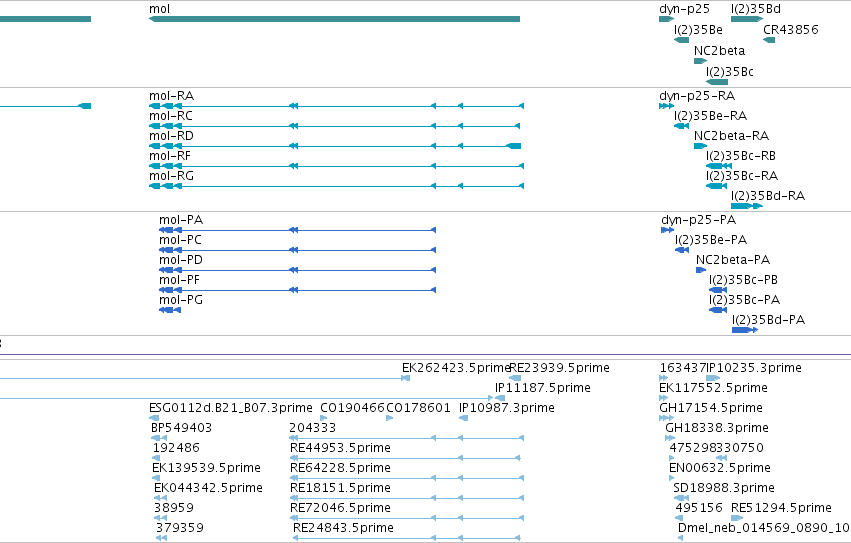Select EST RE72046.5prime

point(407,518)
